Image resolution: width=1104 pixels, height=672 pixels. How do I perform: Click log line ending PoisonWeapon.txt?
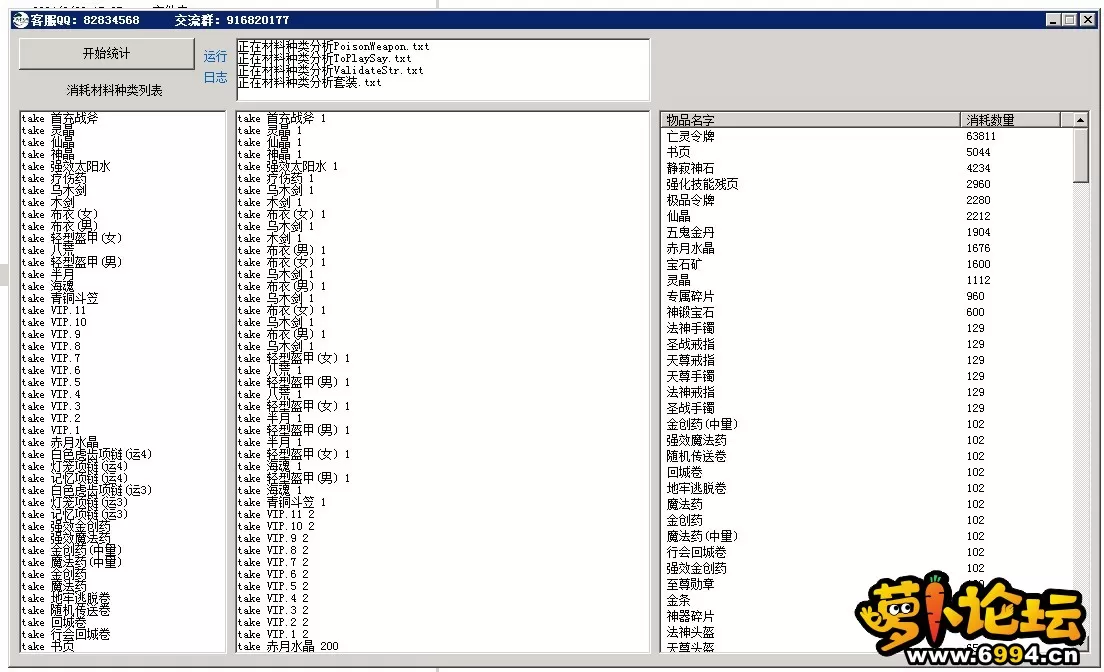click(333, 46)
